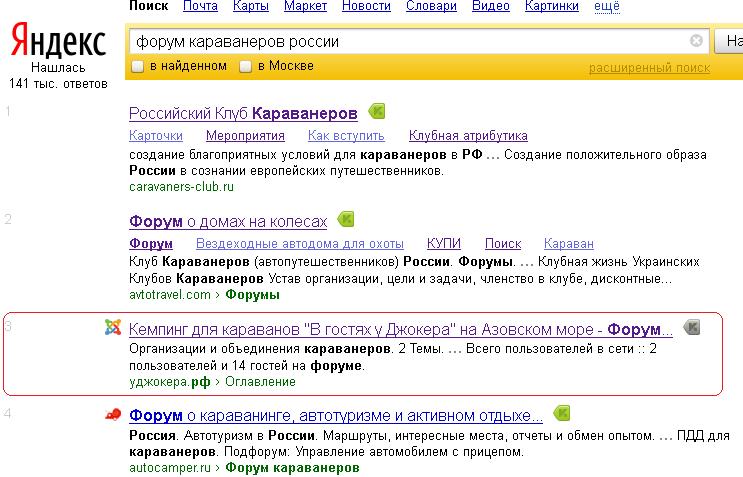This screenshot has width=743, height=477.
Task: Click the red favicon of the autocamper.ru result
Action: click(x=113, y=415)
